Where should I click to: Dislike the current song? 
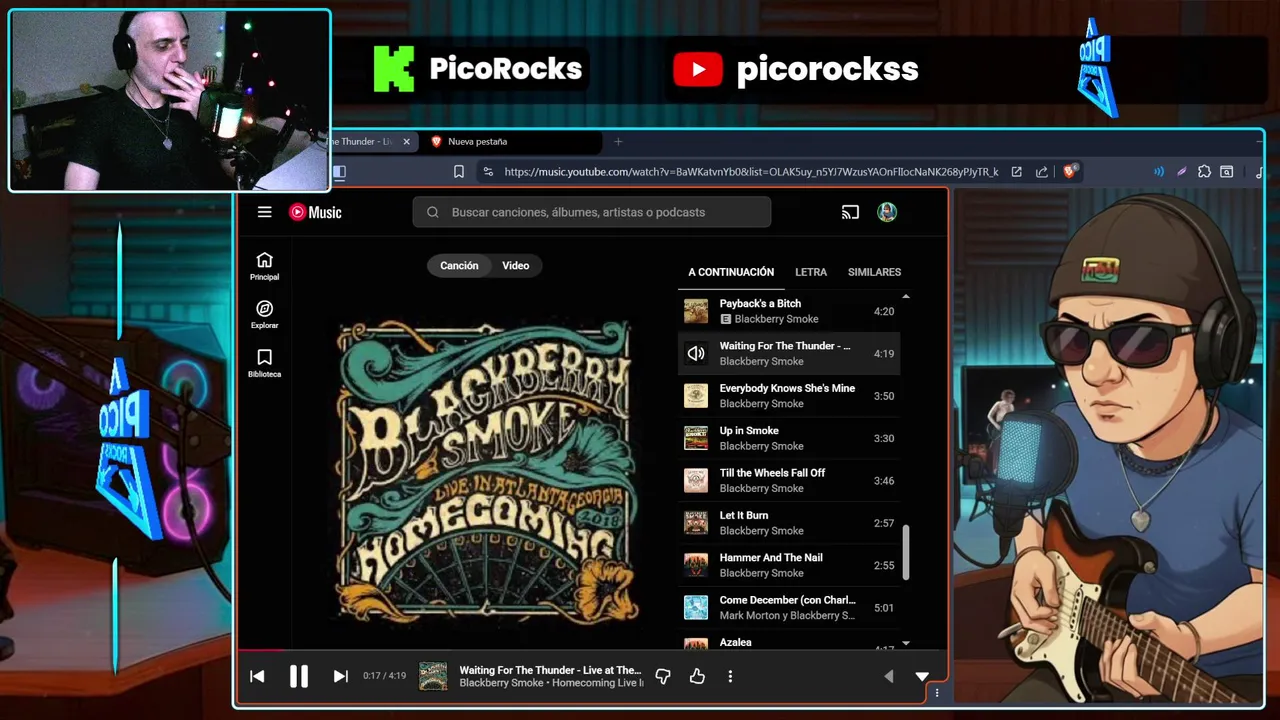pyautogui.click(x=662, y=677)
